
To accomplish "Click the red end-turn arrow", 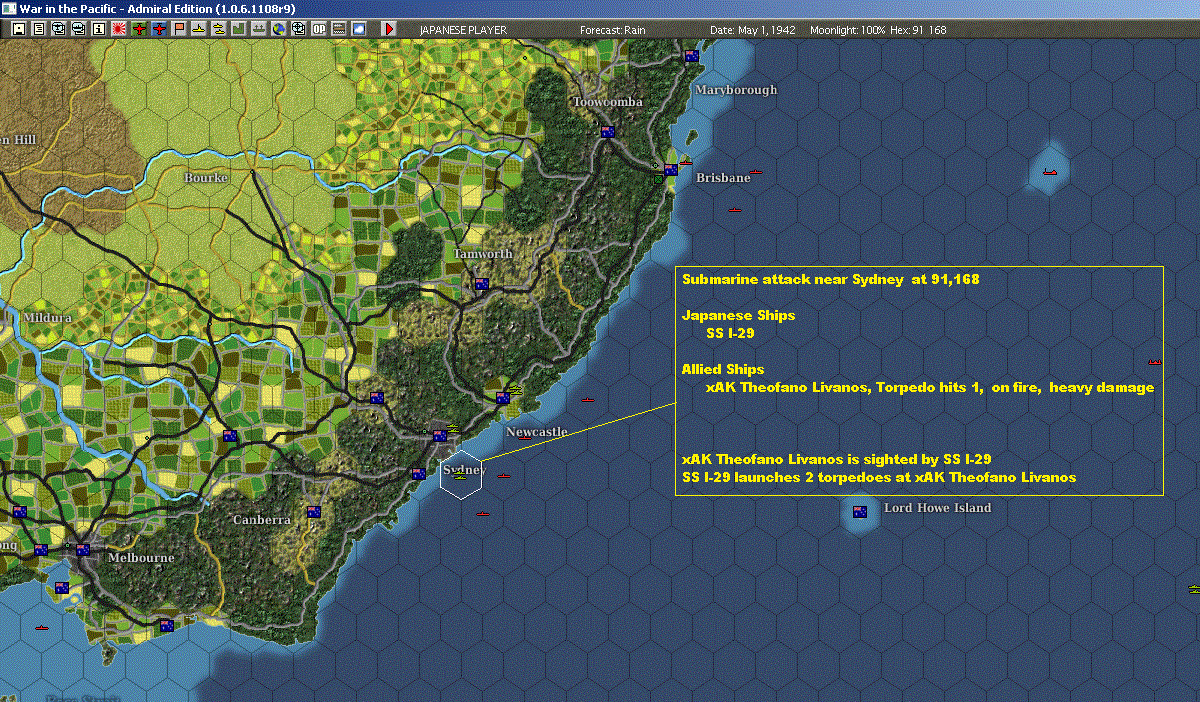I will click(389, 29).
